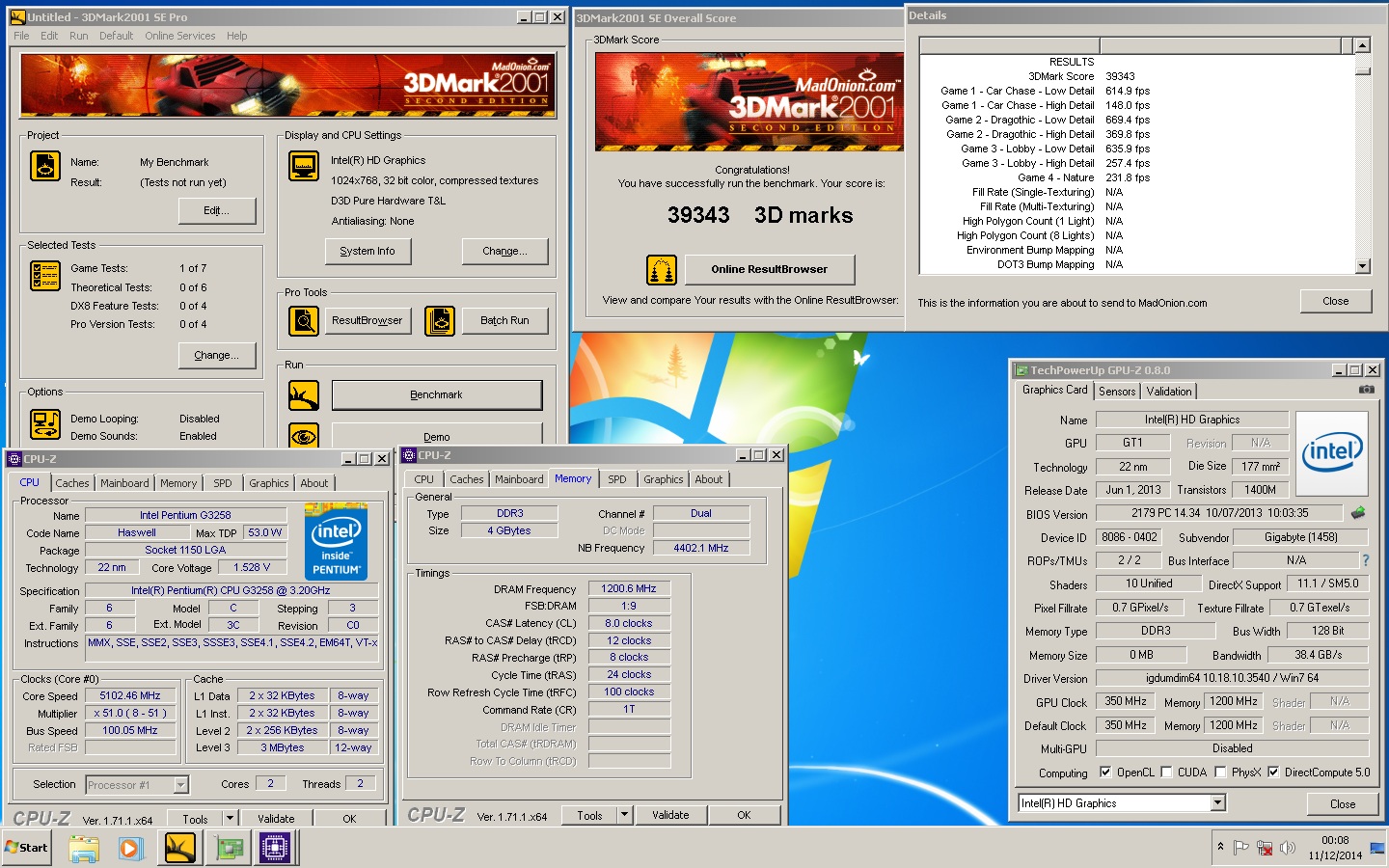Click the GPU-Z screenshot camera icon
Image resolution: width=1389 pixels, height=868 pixels.
coord(1366,390)
